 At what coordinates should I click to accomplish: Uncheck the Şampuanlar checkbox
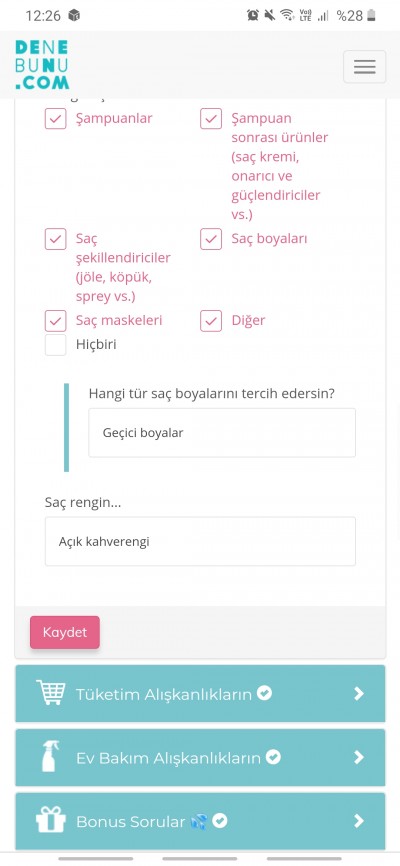[x=55, y=118]
